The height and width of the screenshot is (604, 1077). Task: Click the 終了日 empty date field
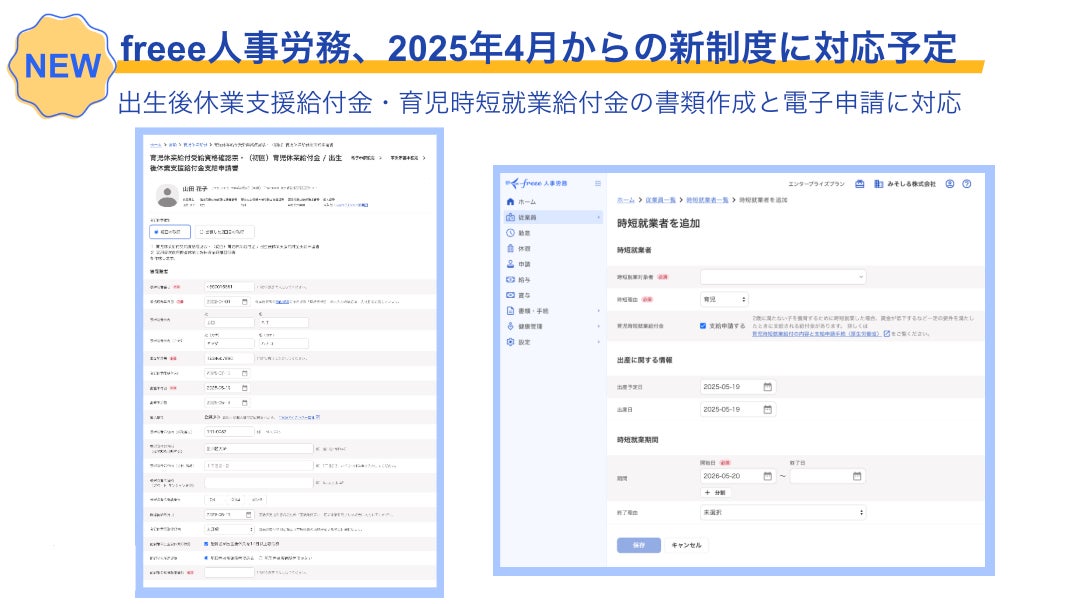(827, 476)
